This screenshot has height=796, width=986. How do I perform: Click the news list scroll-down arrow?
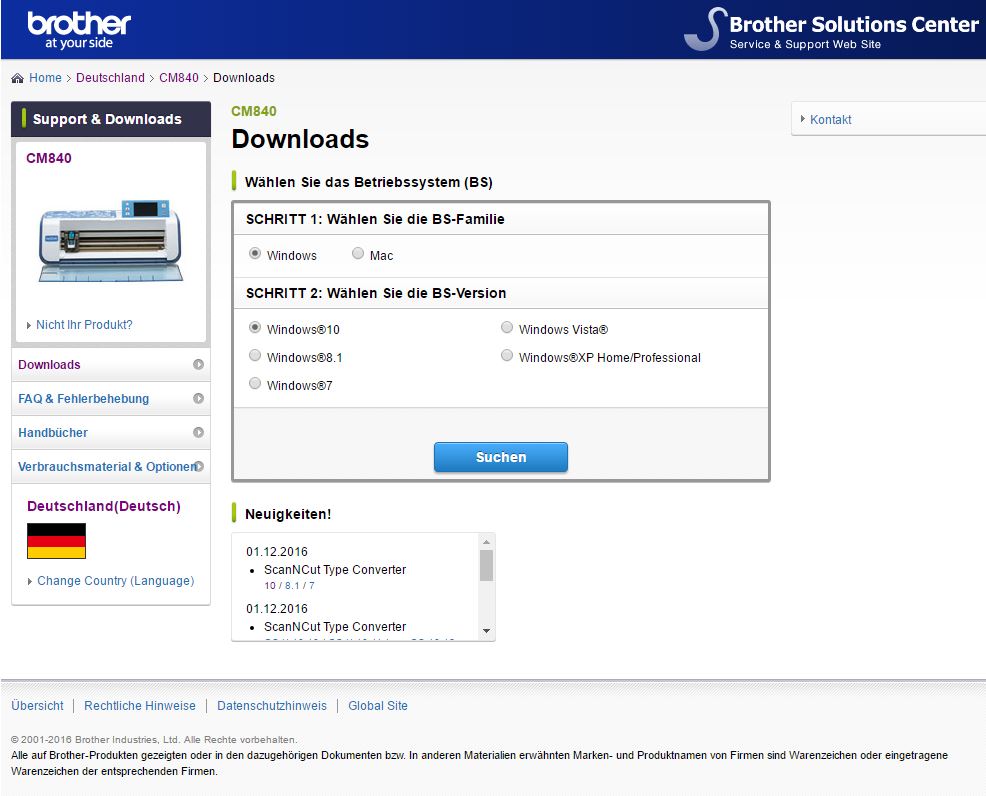(486, 631)
